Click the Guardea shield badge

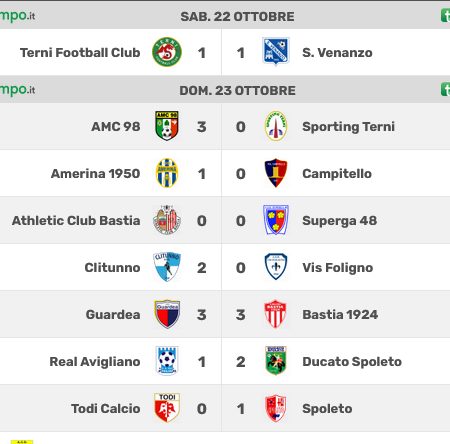[x=167, y=314]
